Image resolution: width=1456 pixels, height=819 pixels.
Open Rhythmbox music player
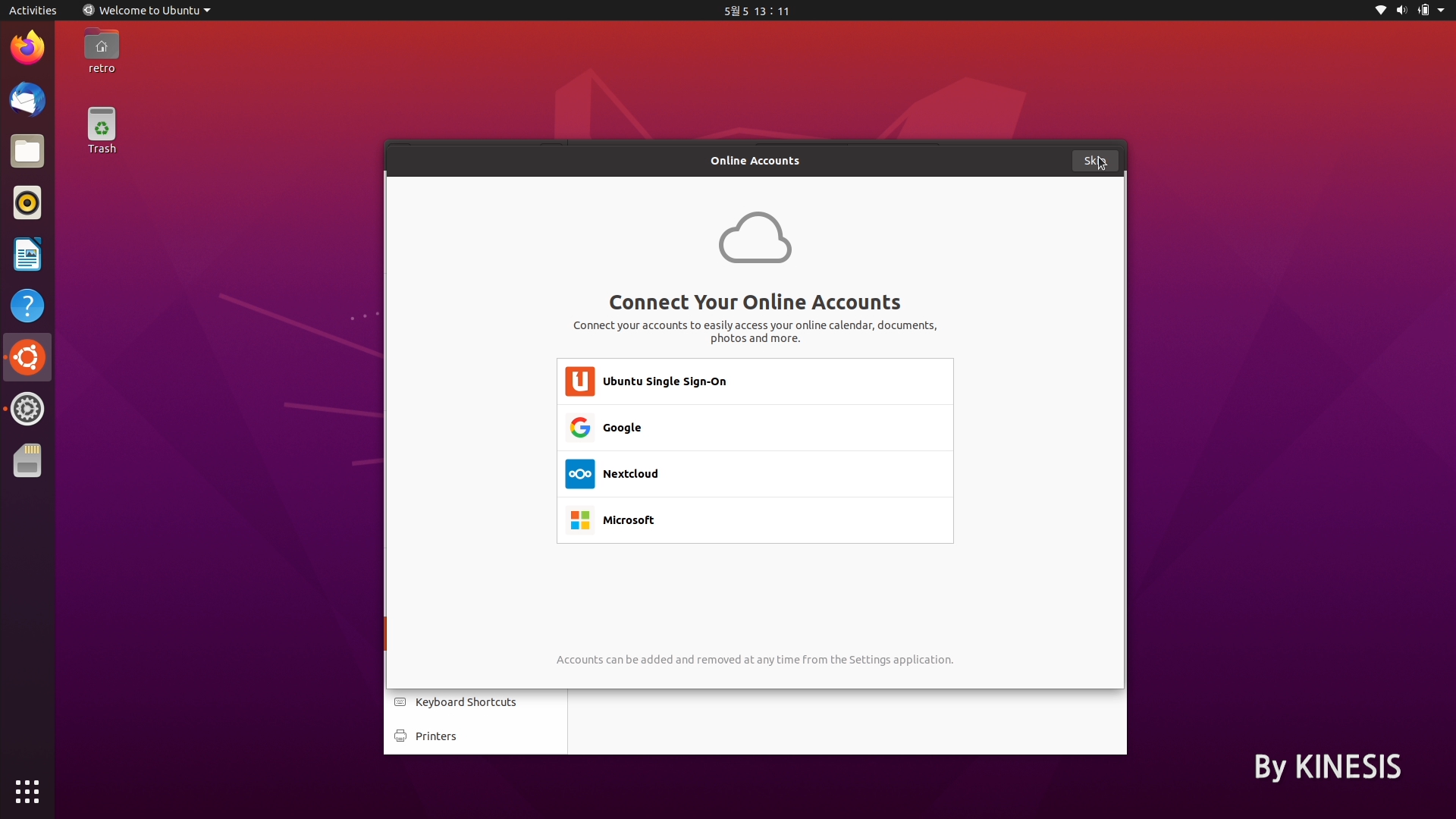[27, 202]
